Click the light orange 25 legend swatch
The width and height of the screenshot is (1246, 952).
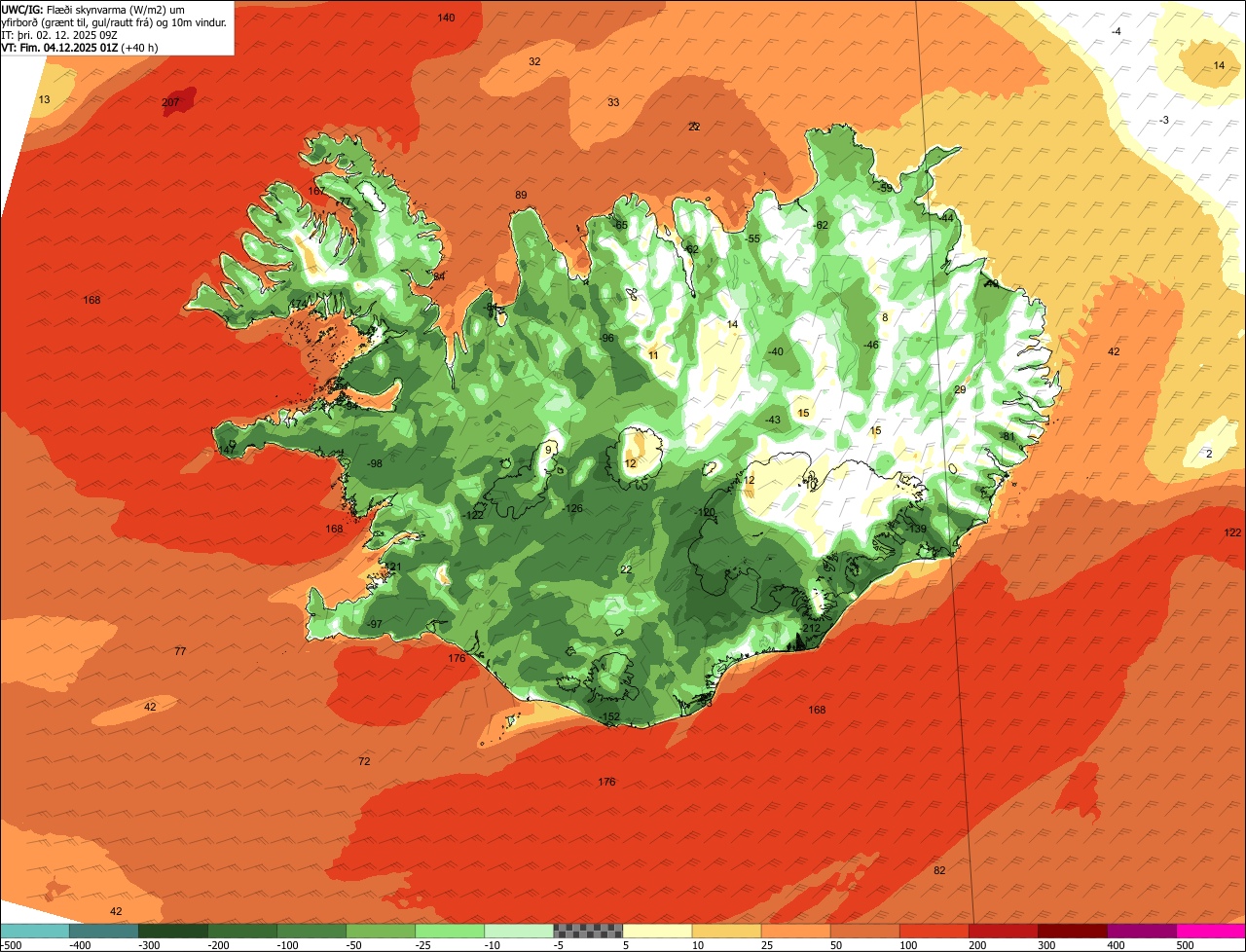click(794, 931)
